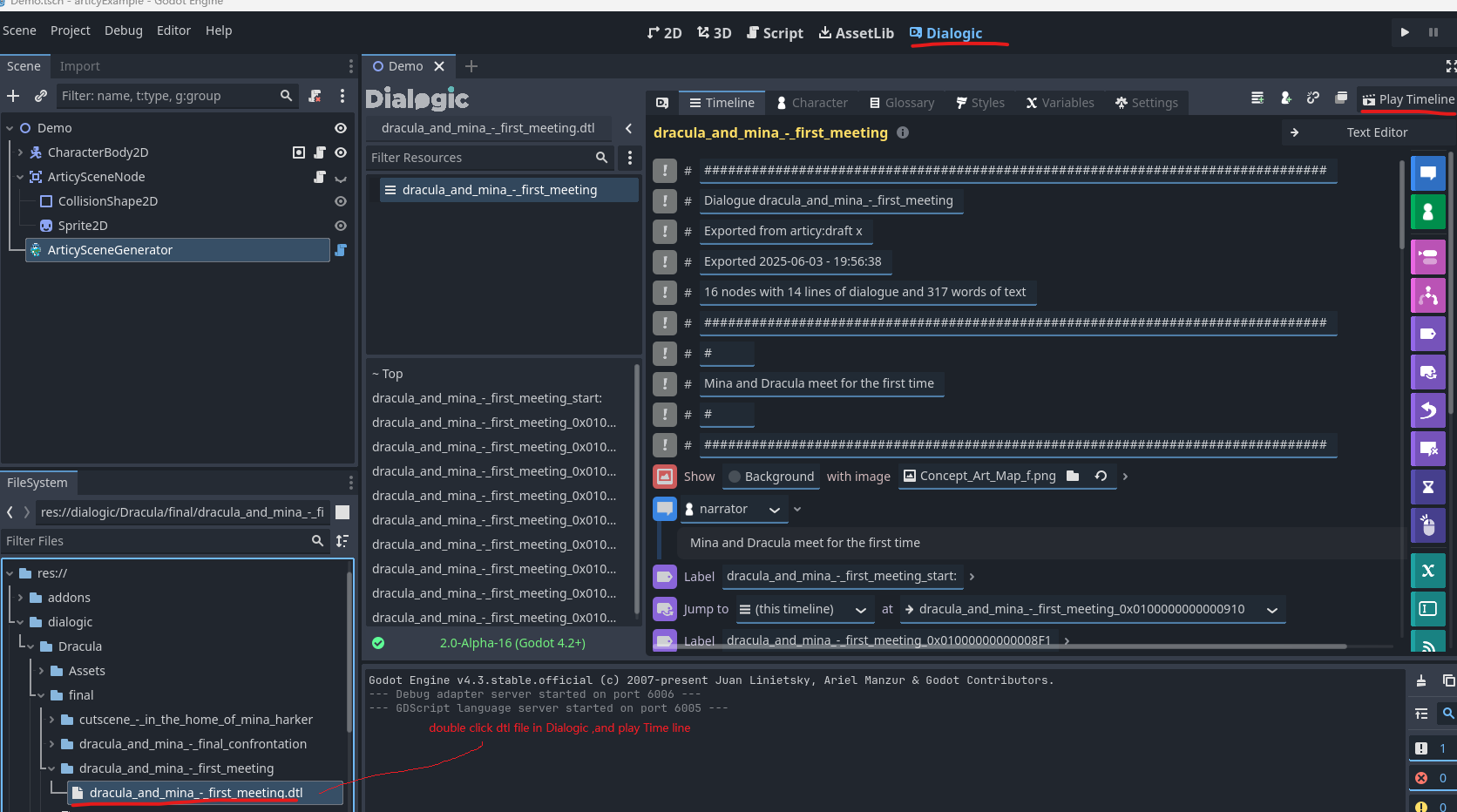Image resolution: width=1457 pixels, height=812 pixels.
Task: Open the Debug menu
Action: coord(124,30)
